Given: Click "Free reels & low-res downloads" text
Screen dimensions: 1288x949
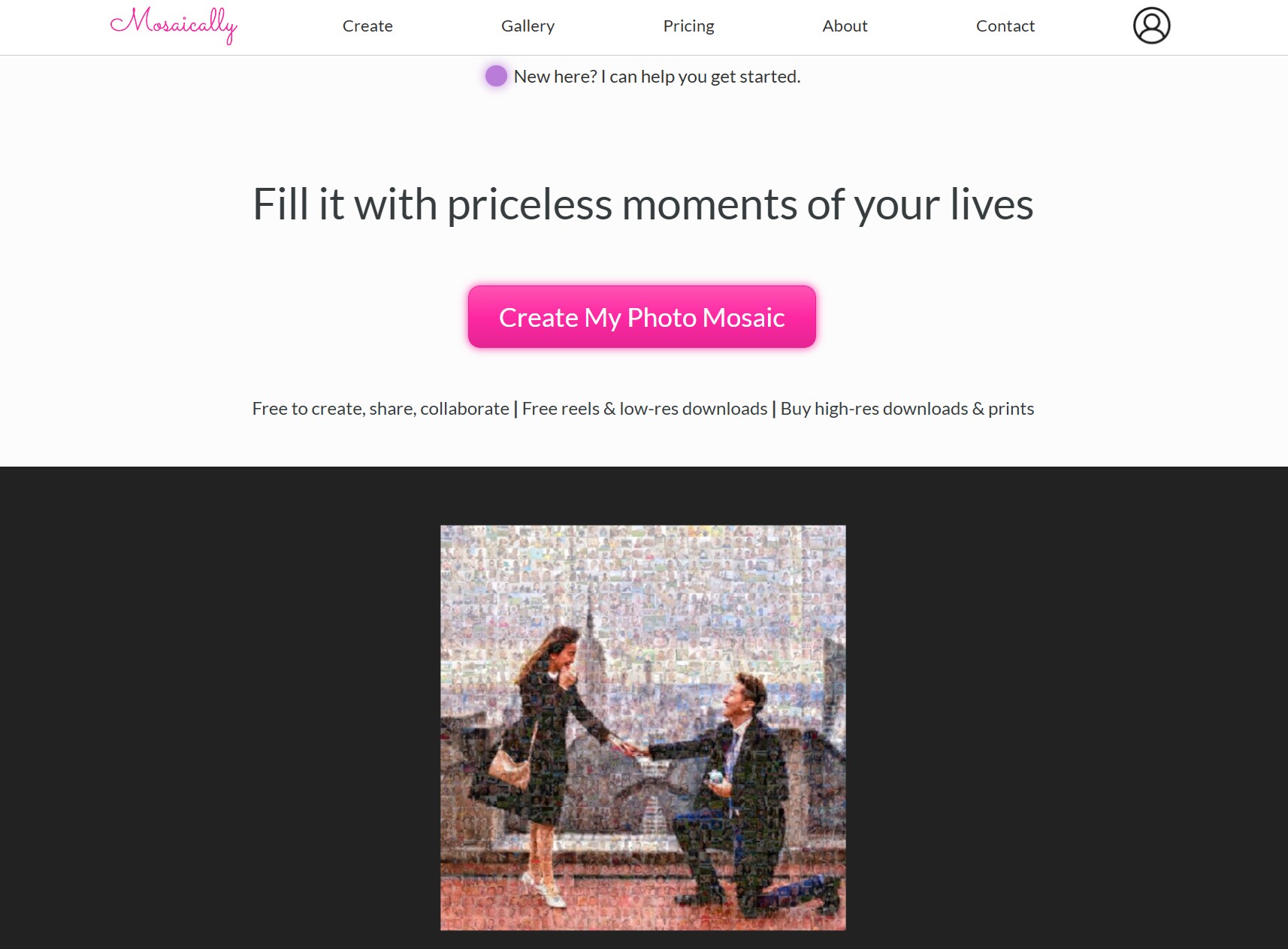Looking at the screenshot, I should coord(645,409).
